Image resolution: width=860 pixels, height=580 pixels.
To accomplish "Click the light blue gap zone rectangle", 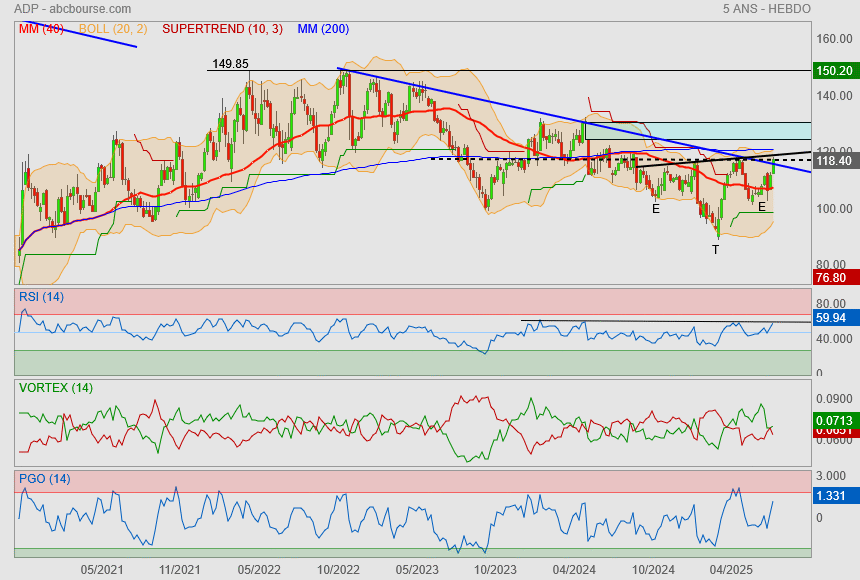I will click(698, 131).
